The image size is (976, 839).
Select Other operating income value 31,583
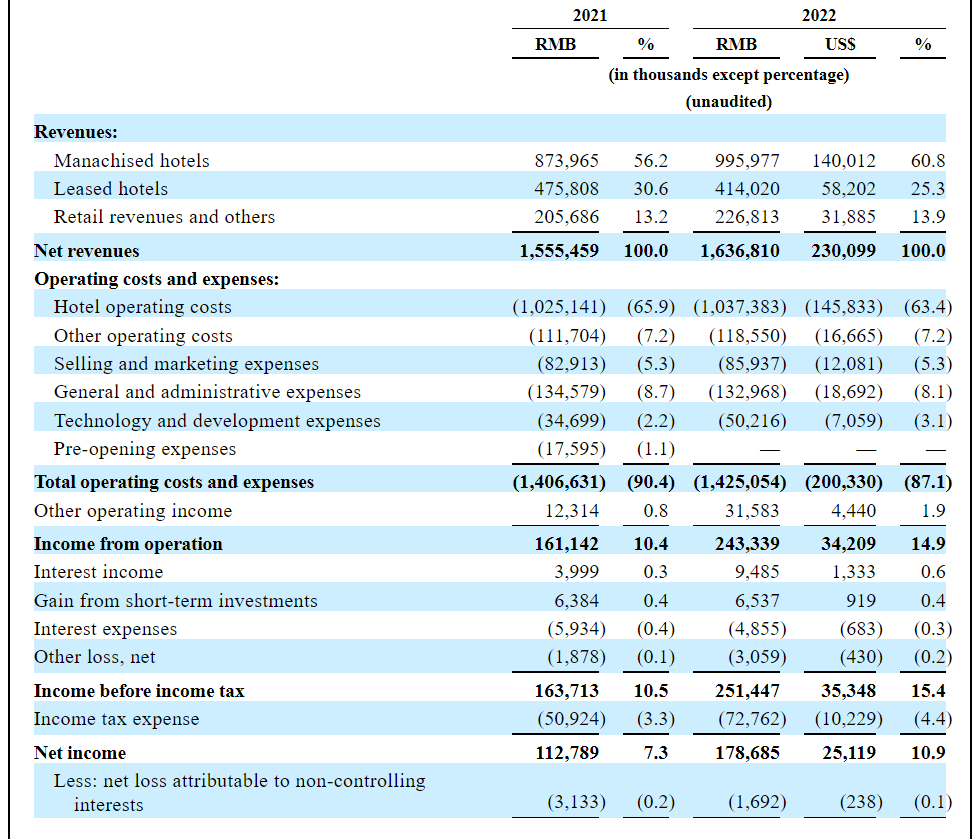(x=752, y=510)
